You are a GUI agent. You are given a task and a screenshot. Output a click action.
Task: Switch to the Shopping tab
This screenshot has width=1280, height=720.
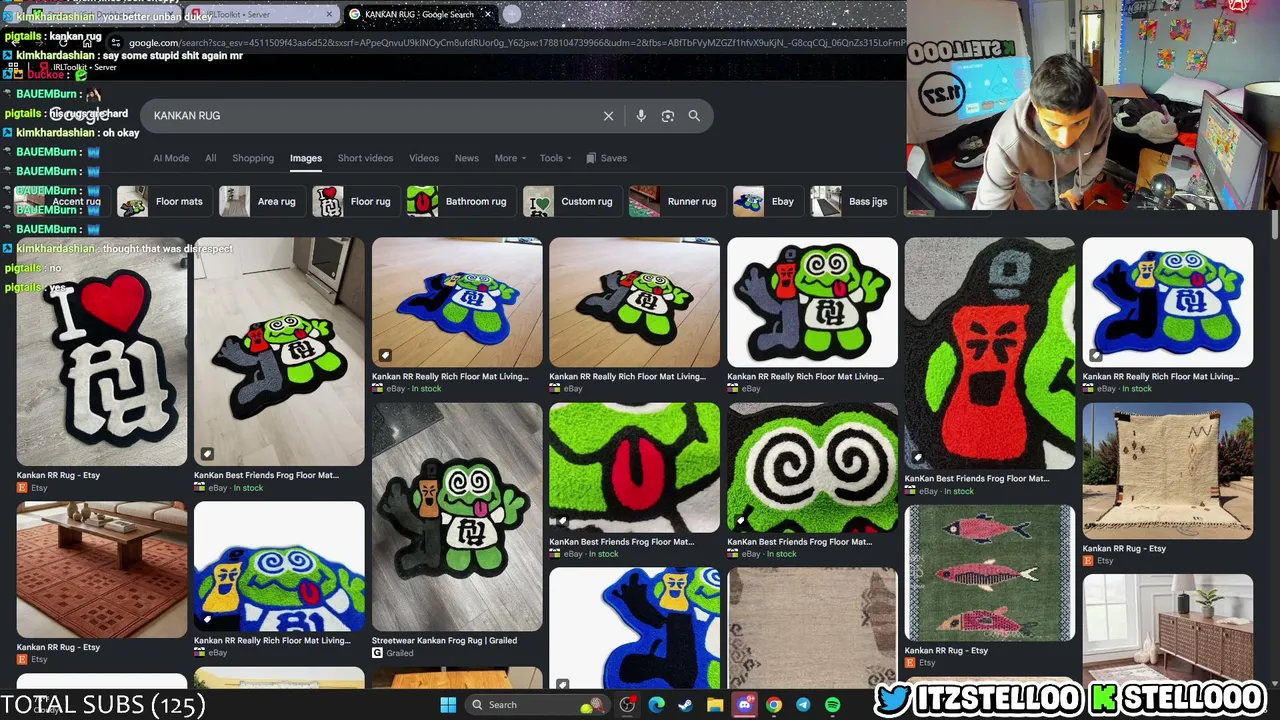[253, 158]
